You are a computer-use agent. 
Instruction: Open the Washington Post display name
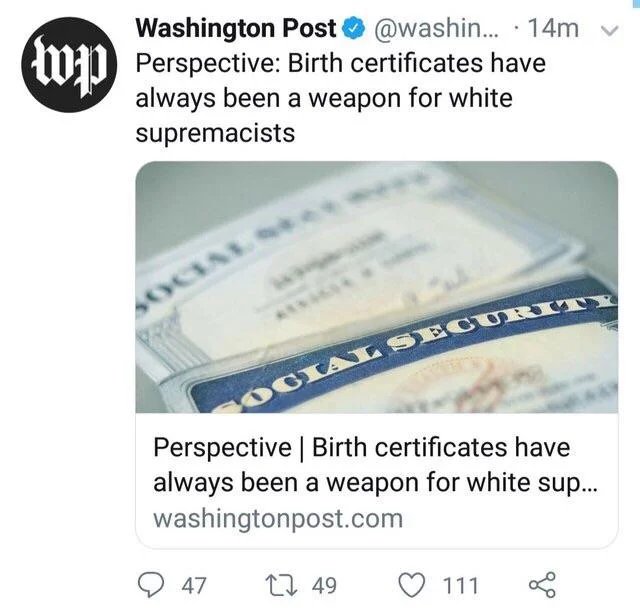[x=236, y=29]
